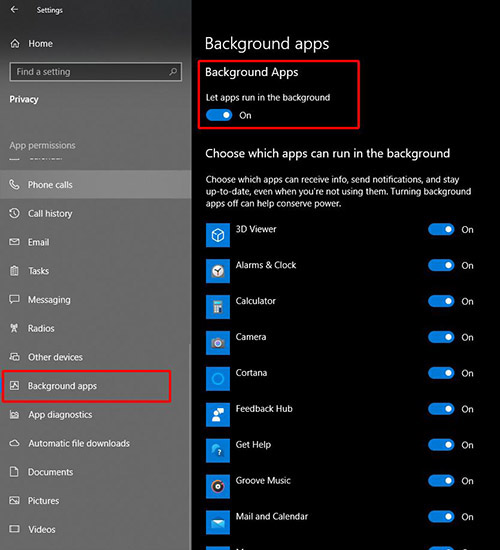The image size is (500, 550).
Task: Click the Feedback Hub app name
Action: click(x=264, y=409)
